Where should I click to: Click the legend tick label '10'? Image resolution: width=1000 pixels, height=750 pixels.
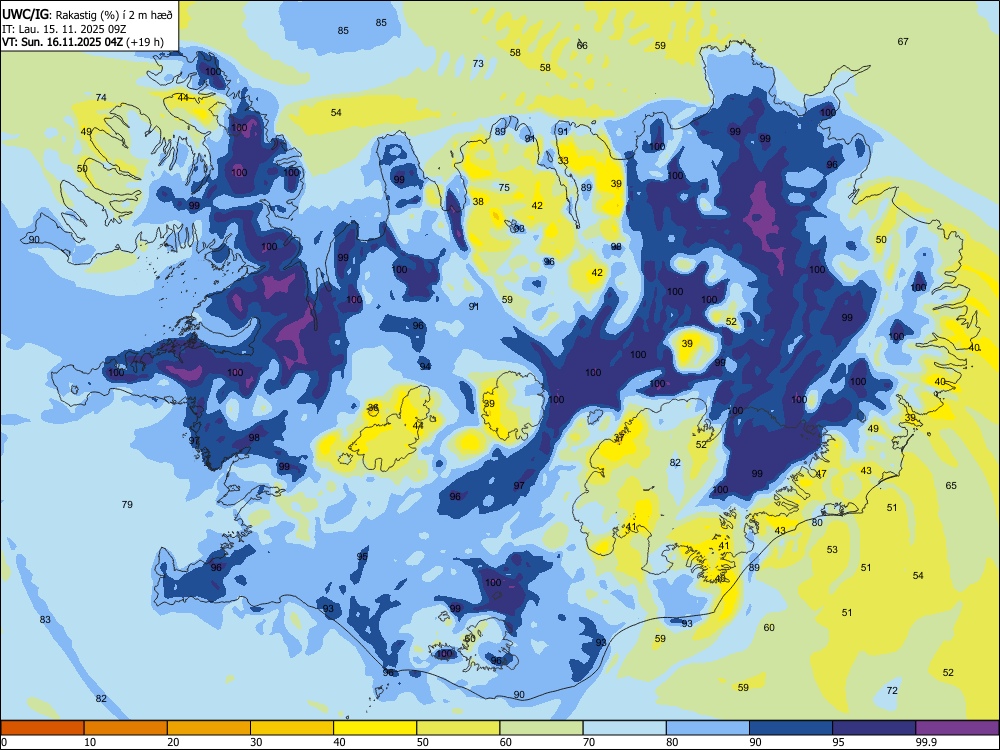click(90, 742)
